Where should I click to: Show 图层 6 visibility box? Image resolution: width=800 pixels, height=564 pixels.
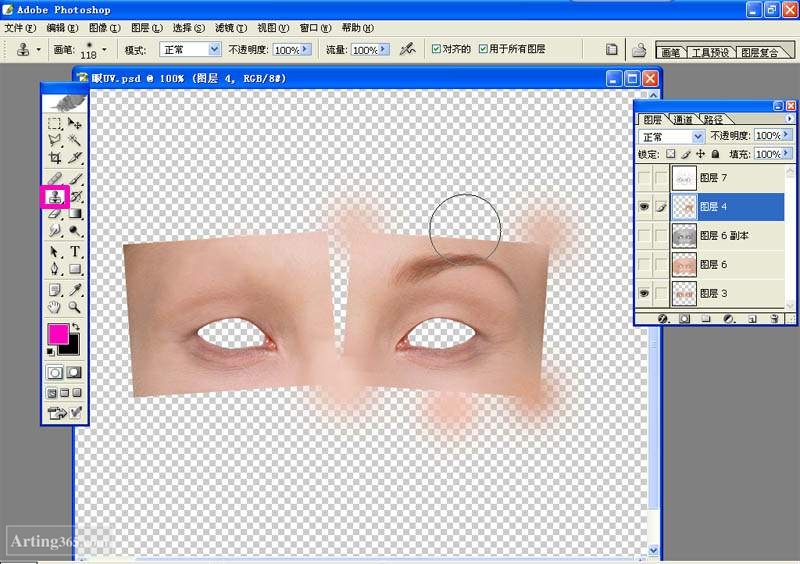point(644,264)
